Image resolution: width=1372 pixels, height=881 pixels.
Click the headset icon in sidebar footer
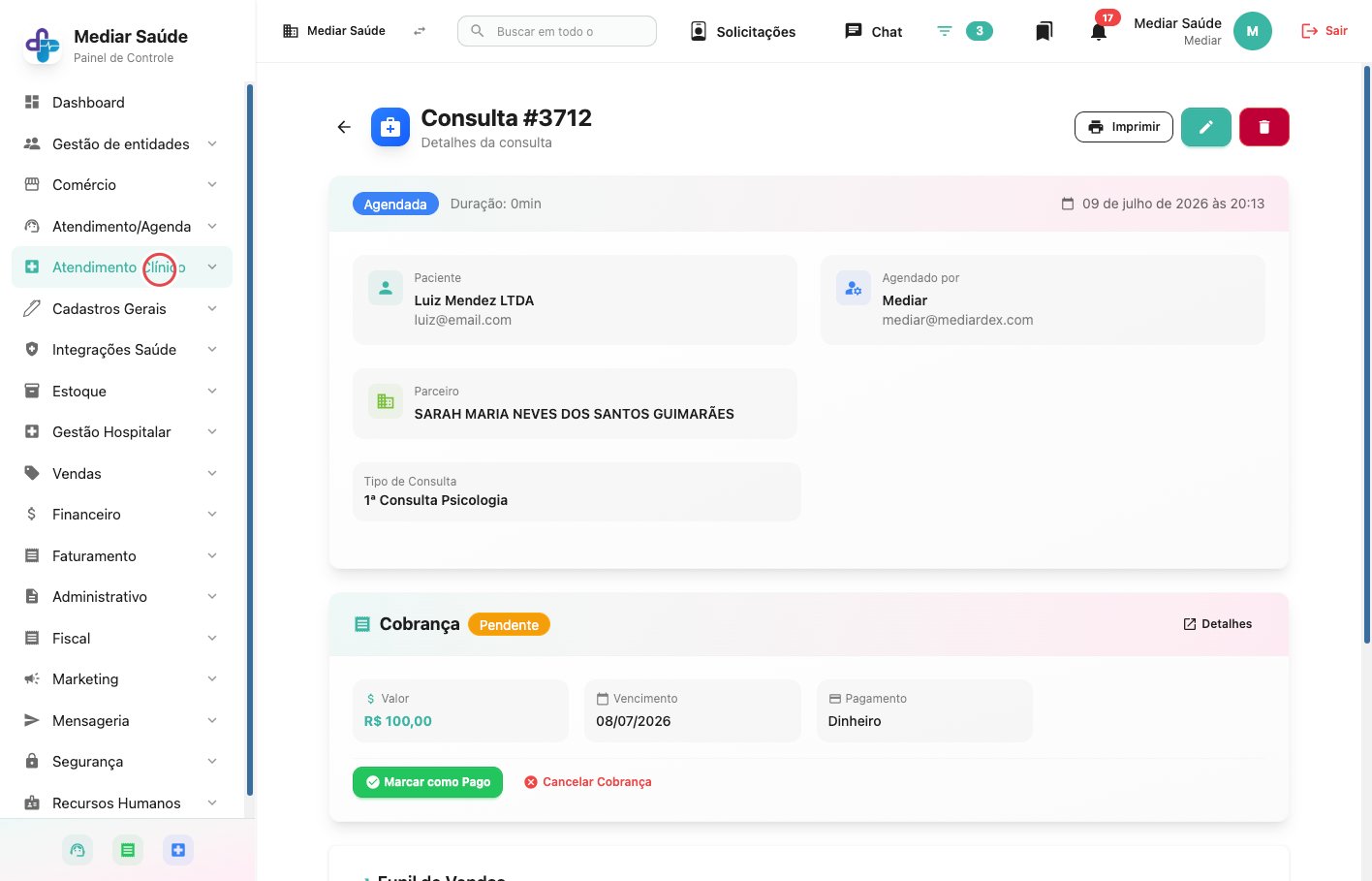[78, 850]
